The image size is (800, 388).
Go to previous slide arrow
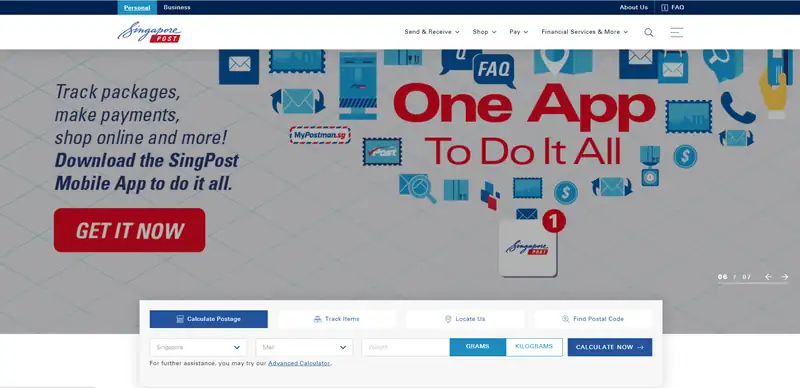[x=768, y=277]
